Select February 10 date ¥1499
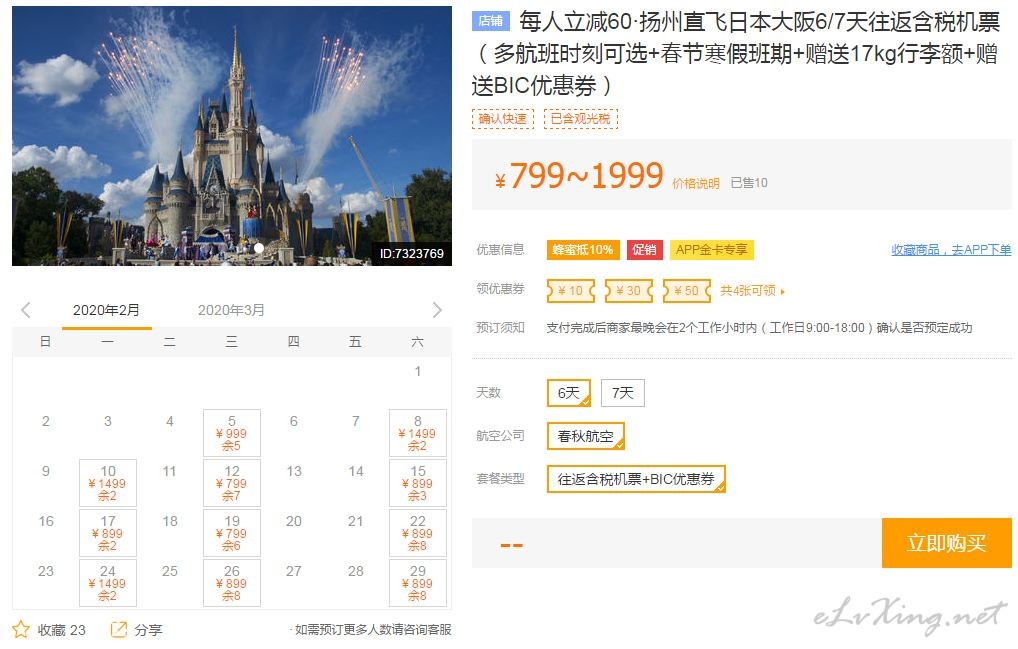This screenshot has height=649, width=1018. (x=108, y=483)
